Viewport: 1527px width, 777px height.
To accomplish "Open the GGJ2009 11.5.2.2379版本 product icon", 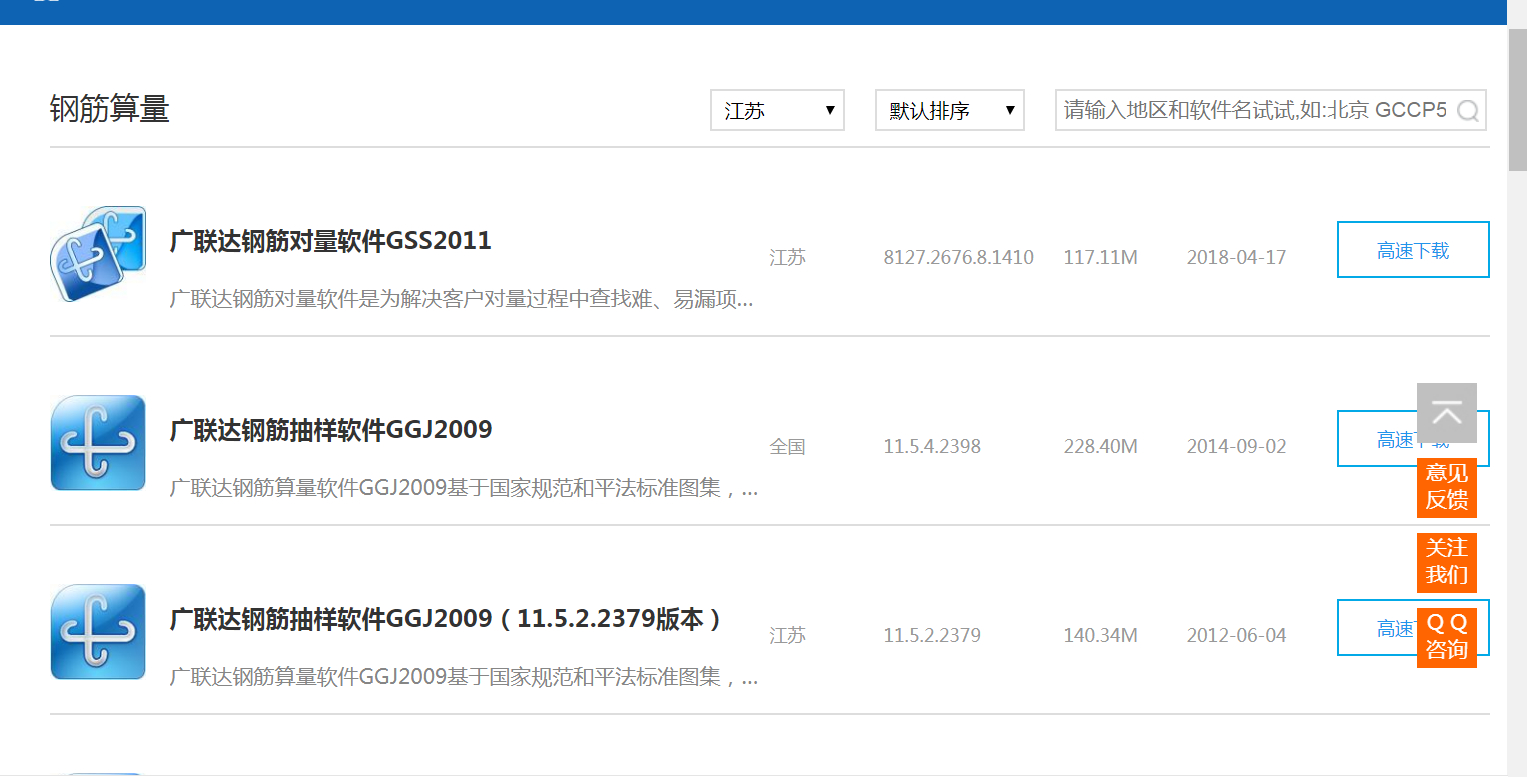I will pos(98,632).
